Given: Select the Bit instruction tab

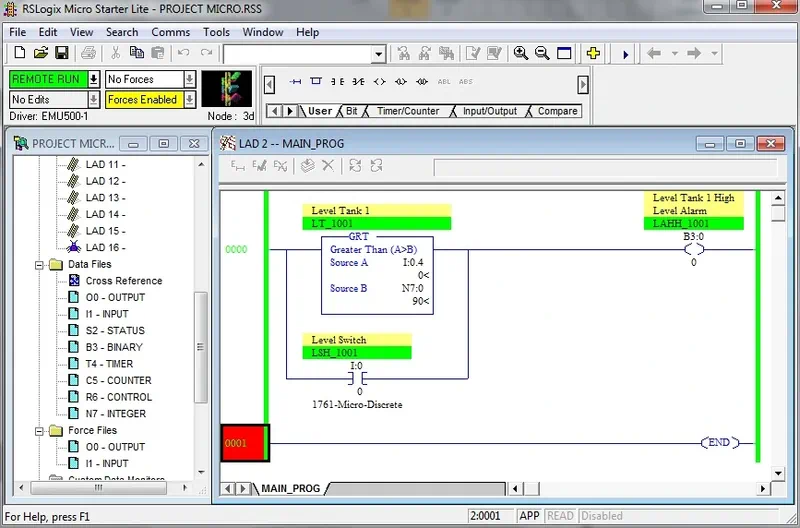Looking at the screenshot, I should 352,111.
